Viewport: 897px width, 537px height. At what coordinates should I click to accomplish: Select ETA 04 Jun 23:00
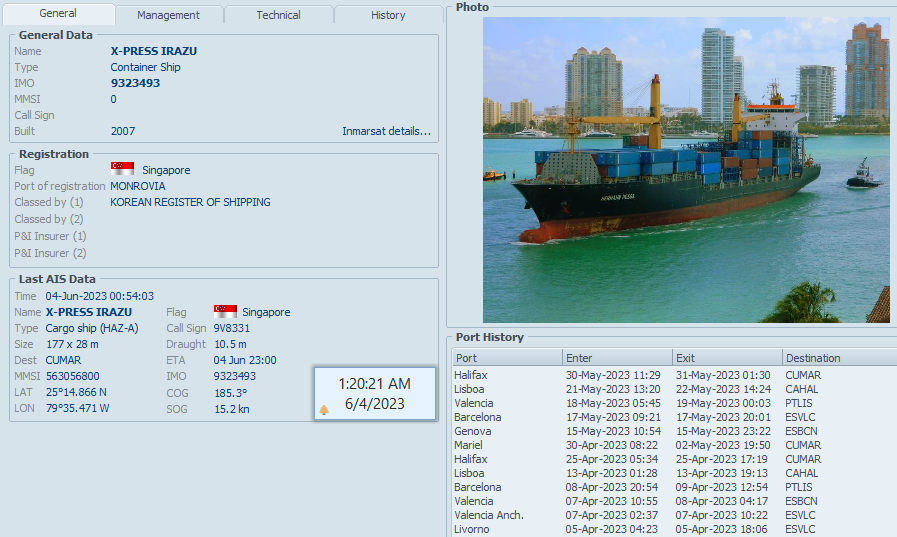coord(245,360)
